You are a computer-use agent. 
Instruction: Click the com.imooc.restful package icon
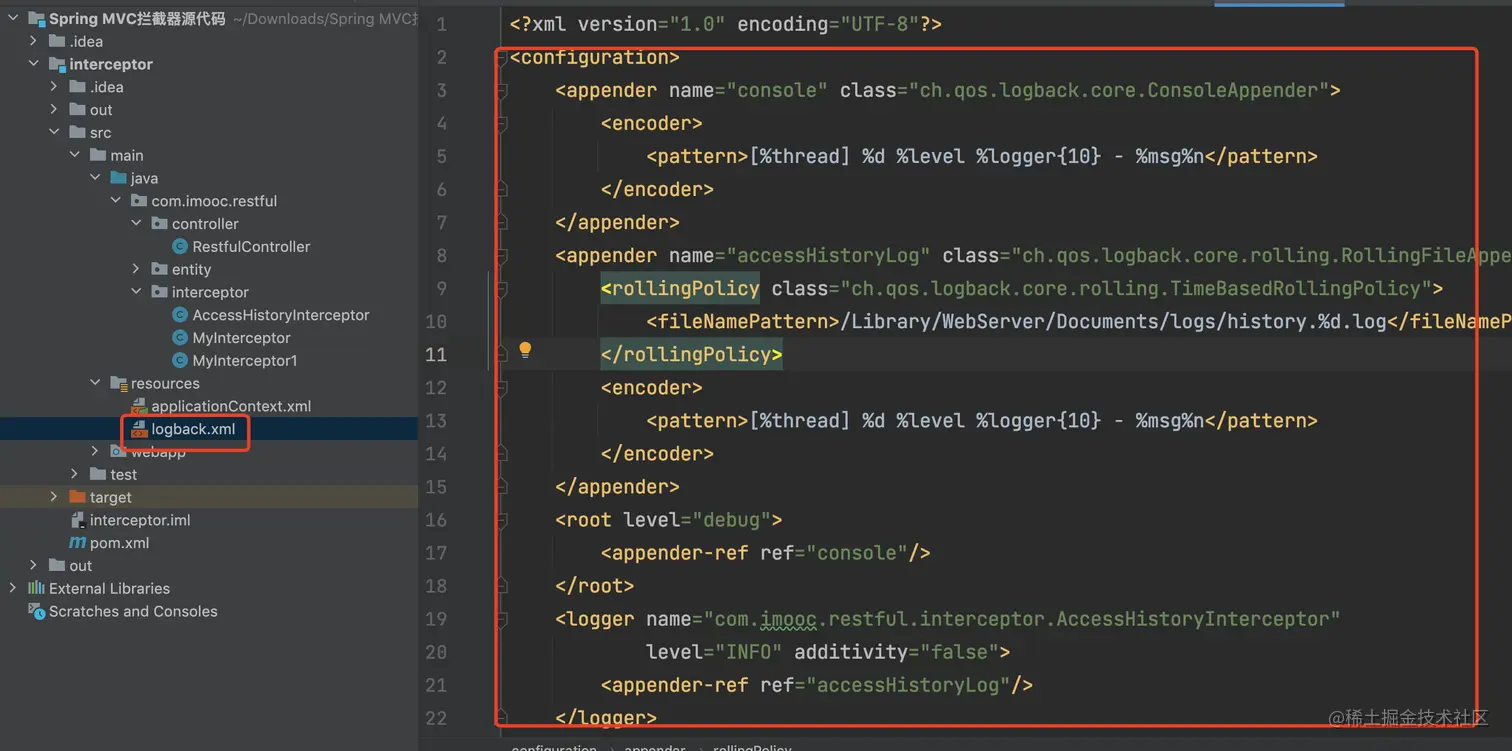click(139, 201)
